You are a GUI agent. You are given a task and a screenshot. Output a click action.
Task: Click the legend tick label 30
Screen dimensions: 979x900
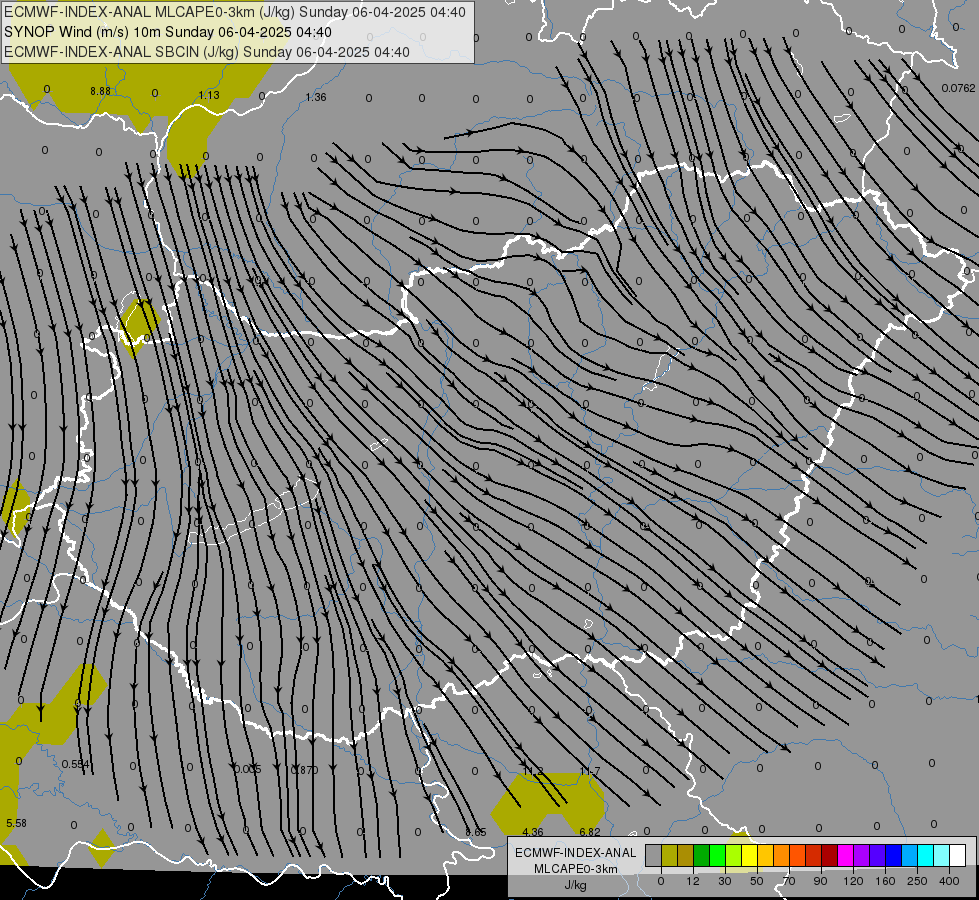pyautogui.click(x=725, y=881)
